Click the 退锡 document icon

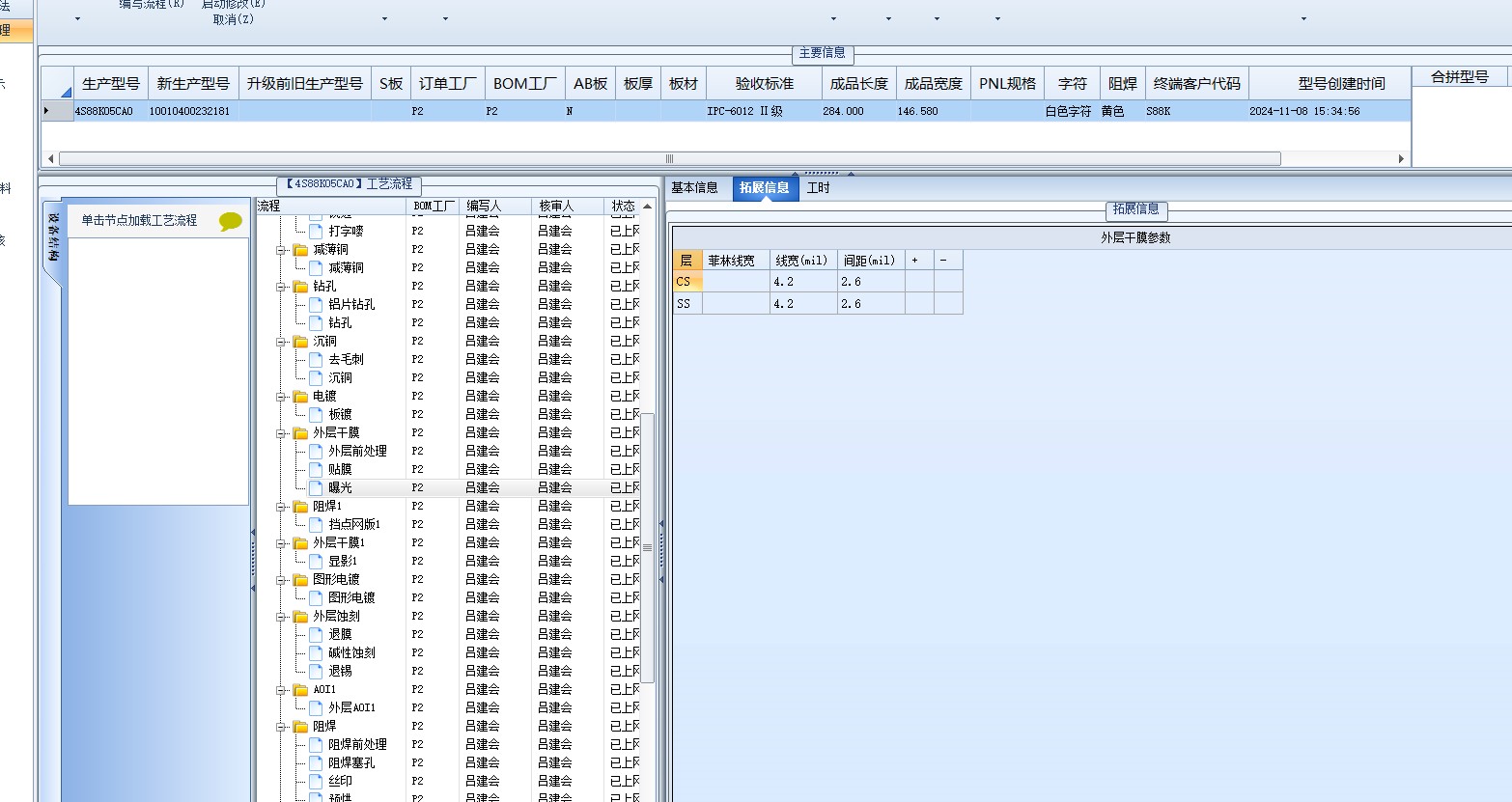316,671
